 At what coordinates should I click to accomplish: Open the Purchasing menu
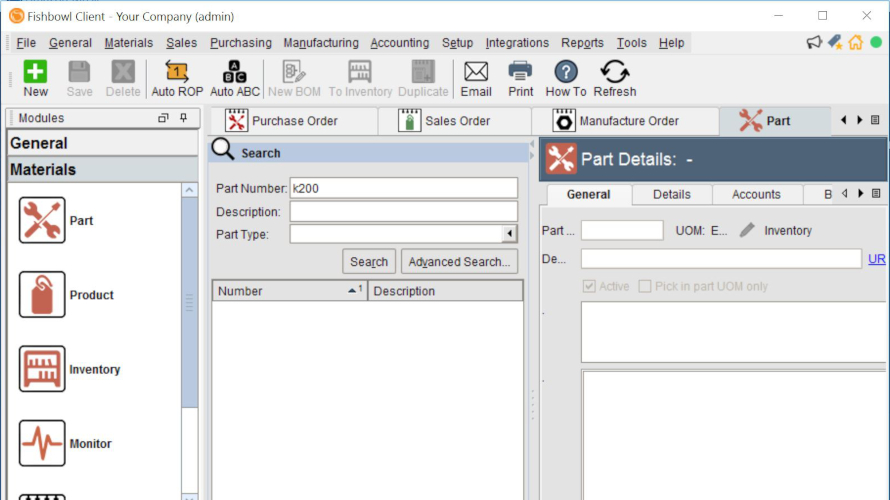point(241,43)
